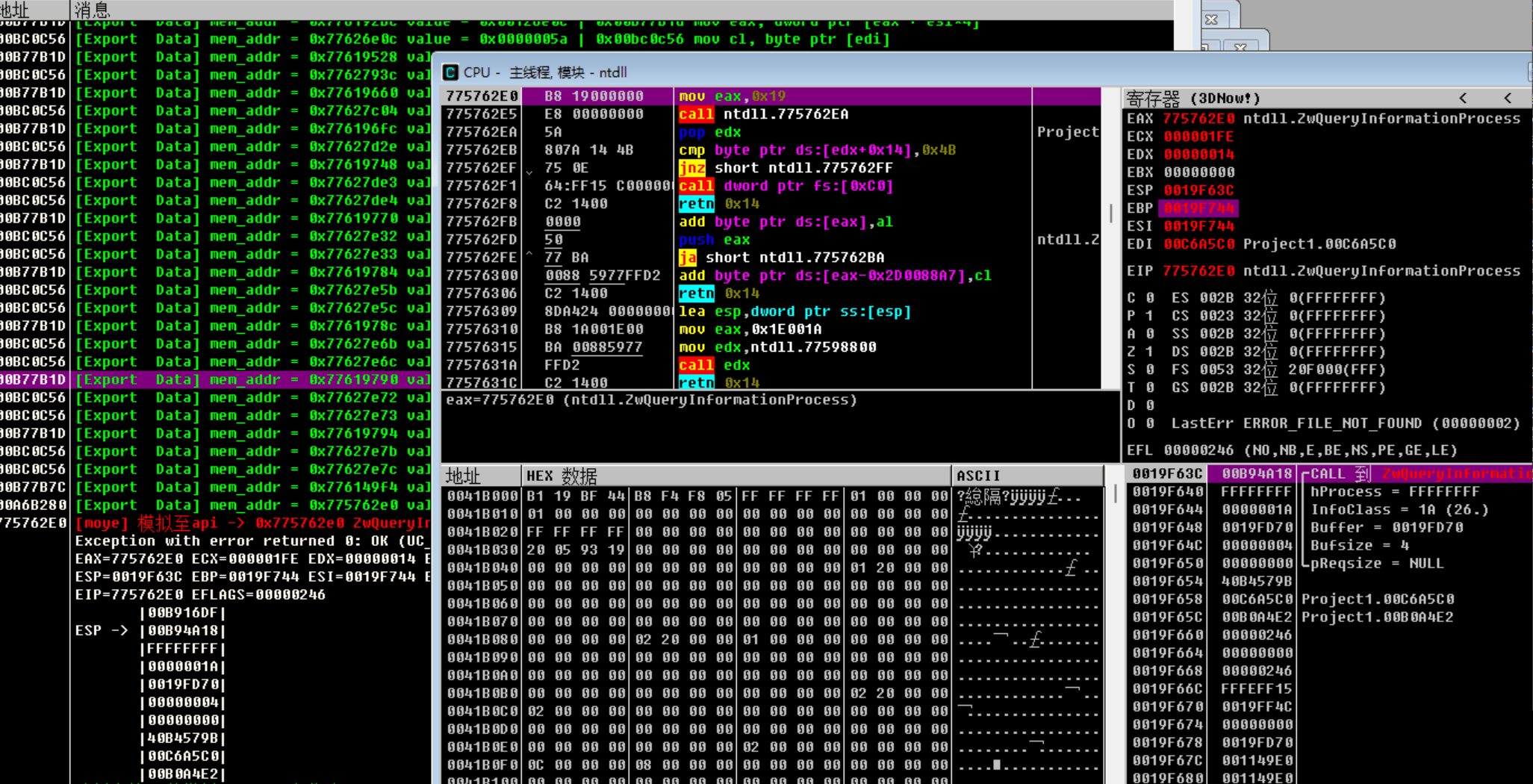Screen dimensions: 1533x784
Task: Select the highlighted EBP register value
Action: click(x=1198, y=208)
